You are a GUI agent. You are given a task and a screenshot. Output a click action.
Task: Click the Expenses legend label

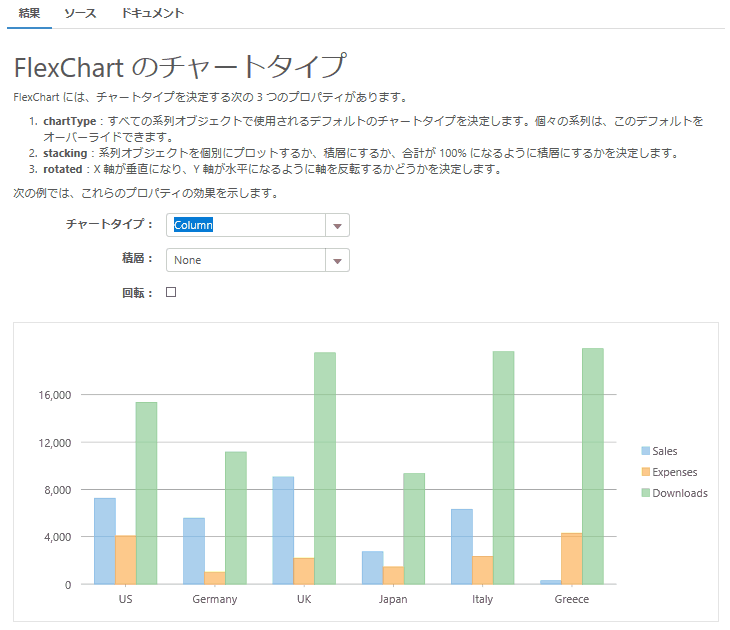(x=675, y=472)
